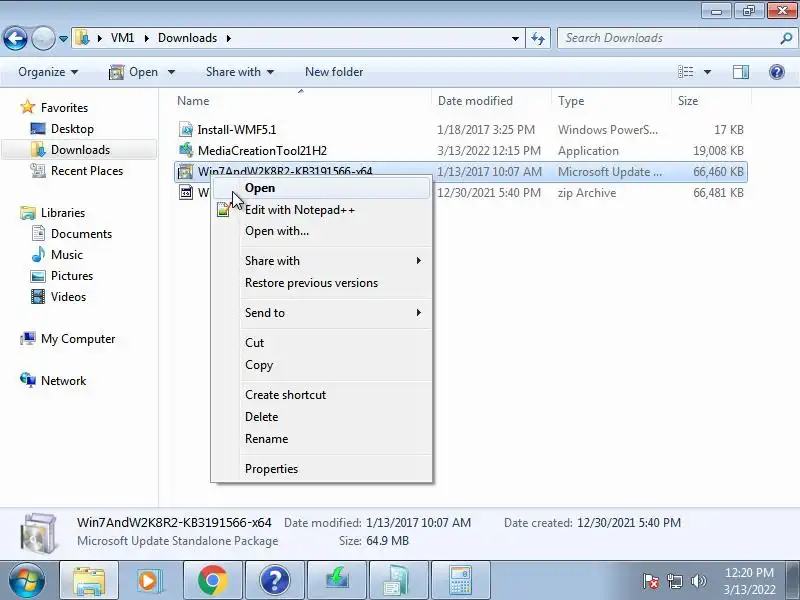The height and width of the screenshot is (600, 800).
Task: Open the Share with toolbar dropdown
Action: [240, 72]
